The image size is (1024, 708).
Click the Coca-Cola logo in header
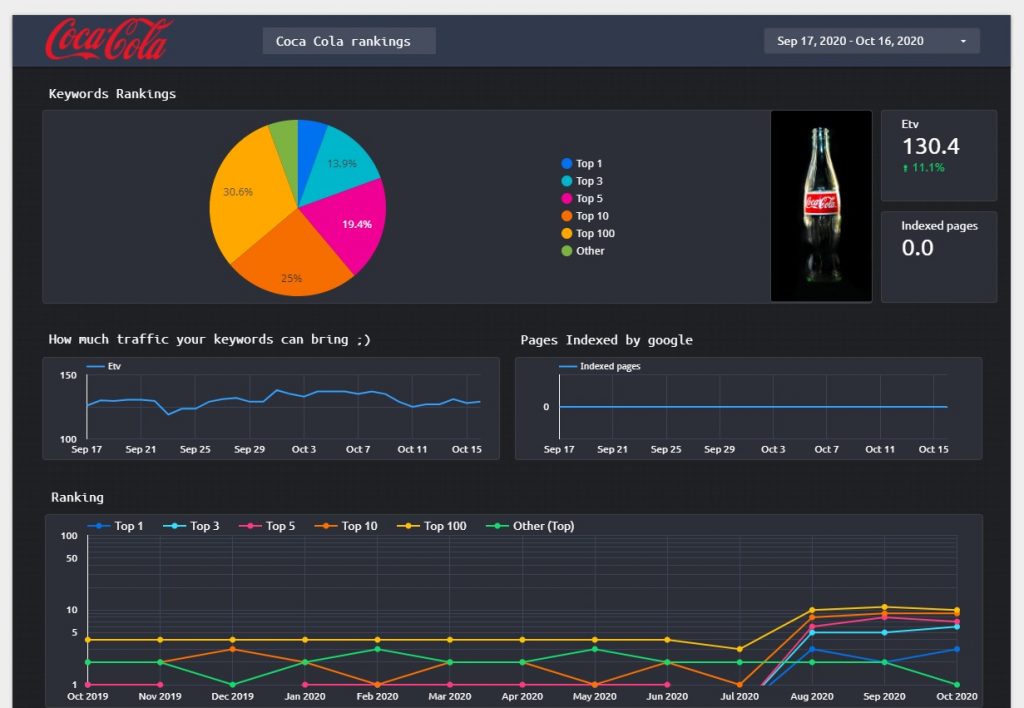coord(109,39)
